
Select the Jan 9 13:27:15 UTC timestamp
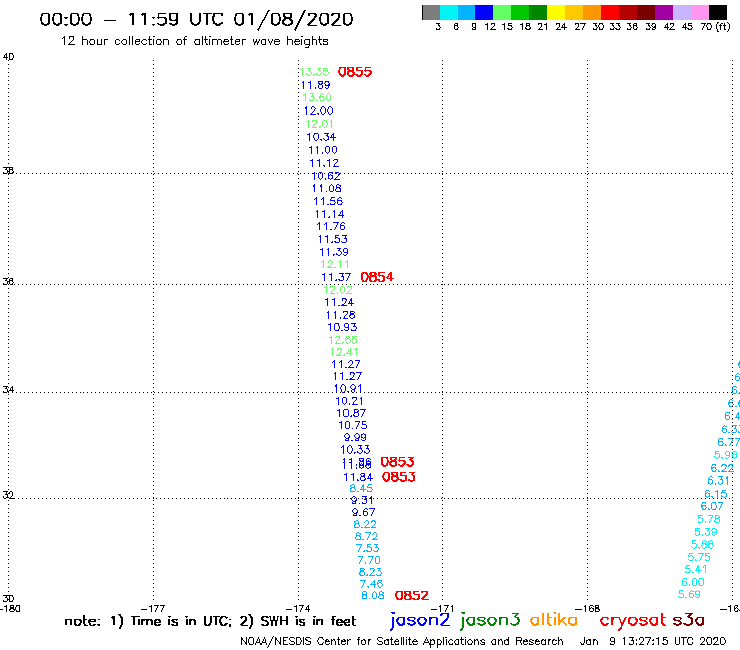coord(653,641)
